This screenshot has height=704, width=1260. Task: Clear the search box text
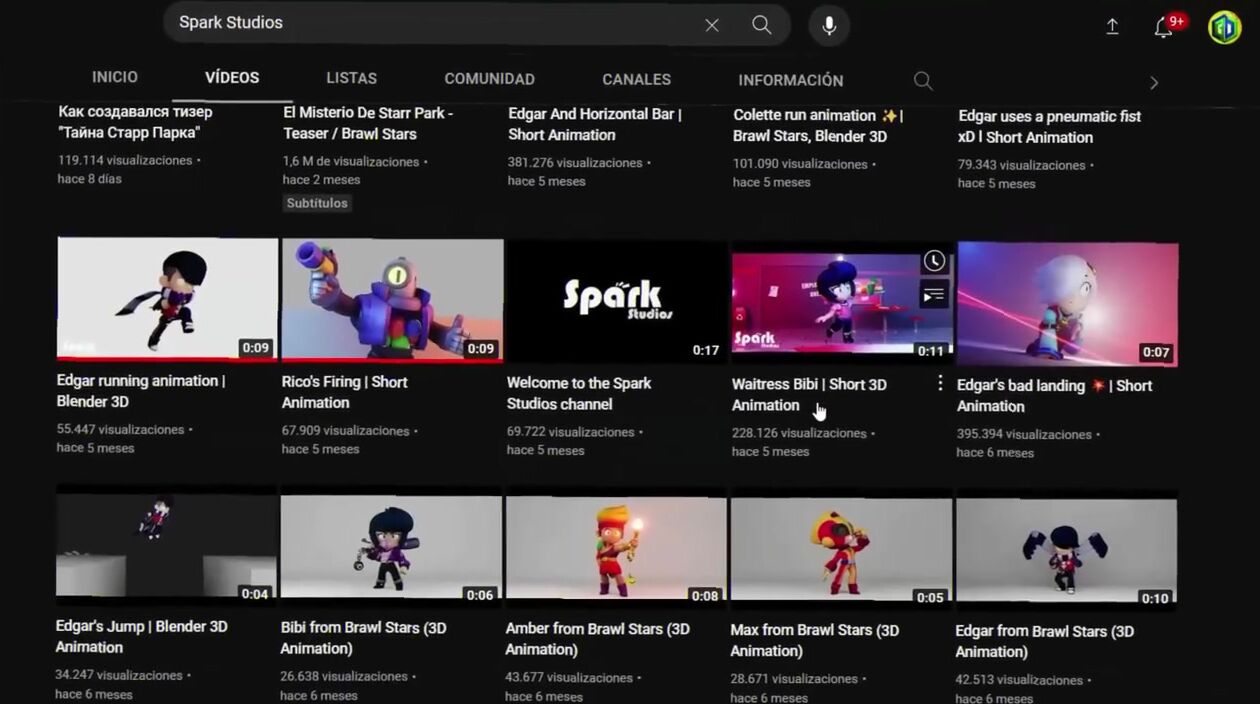coord(712,25)
